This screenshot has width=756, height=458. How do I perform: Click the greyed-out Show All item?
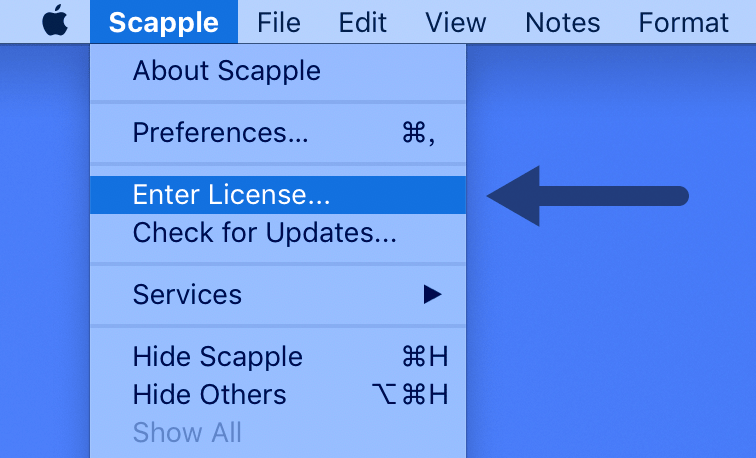tap(187, 432)
